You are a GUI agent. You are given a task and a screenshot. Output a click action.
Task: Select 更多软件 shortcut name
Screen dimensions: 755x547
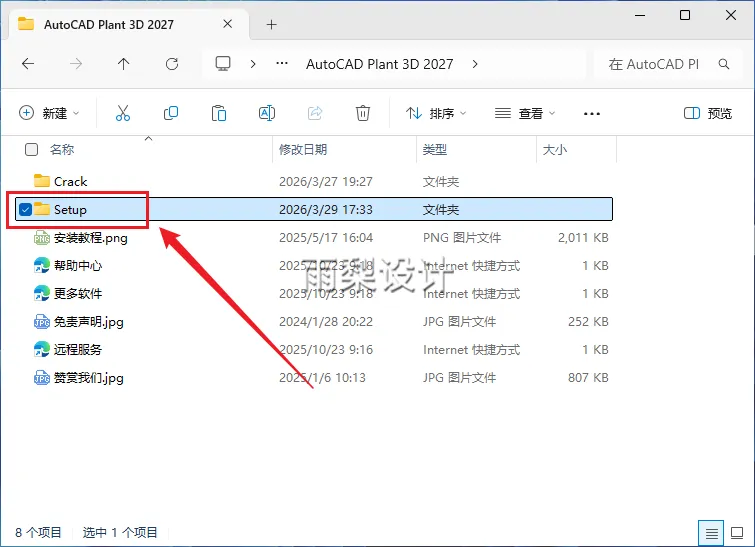(x=78, y=293)
